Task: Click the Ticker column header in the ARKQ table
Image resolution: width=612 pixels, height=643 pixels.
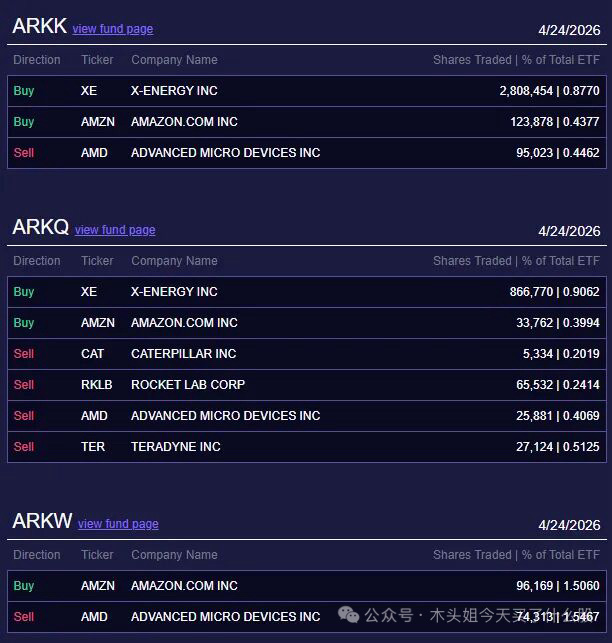Action: pos(97,261)
